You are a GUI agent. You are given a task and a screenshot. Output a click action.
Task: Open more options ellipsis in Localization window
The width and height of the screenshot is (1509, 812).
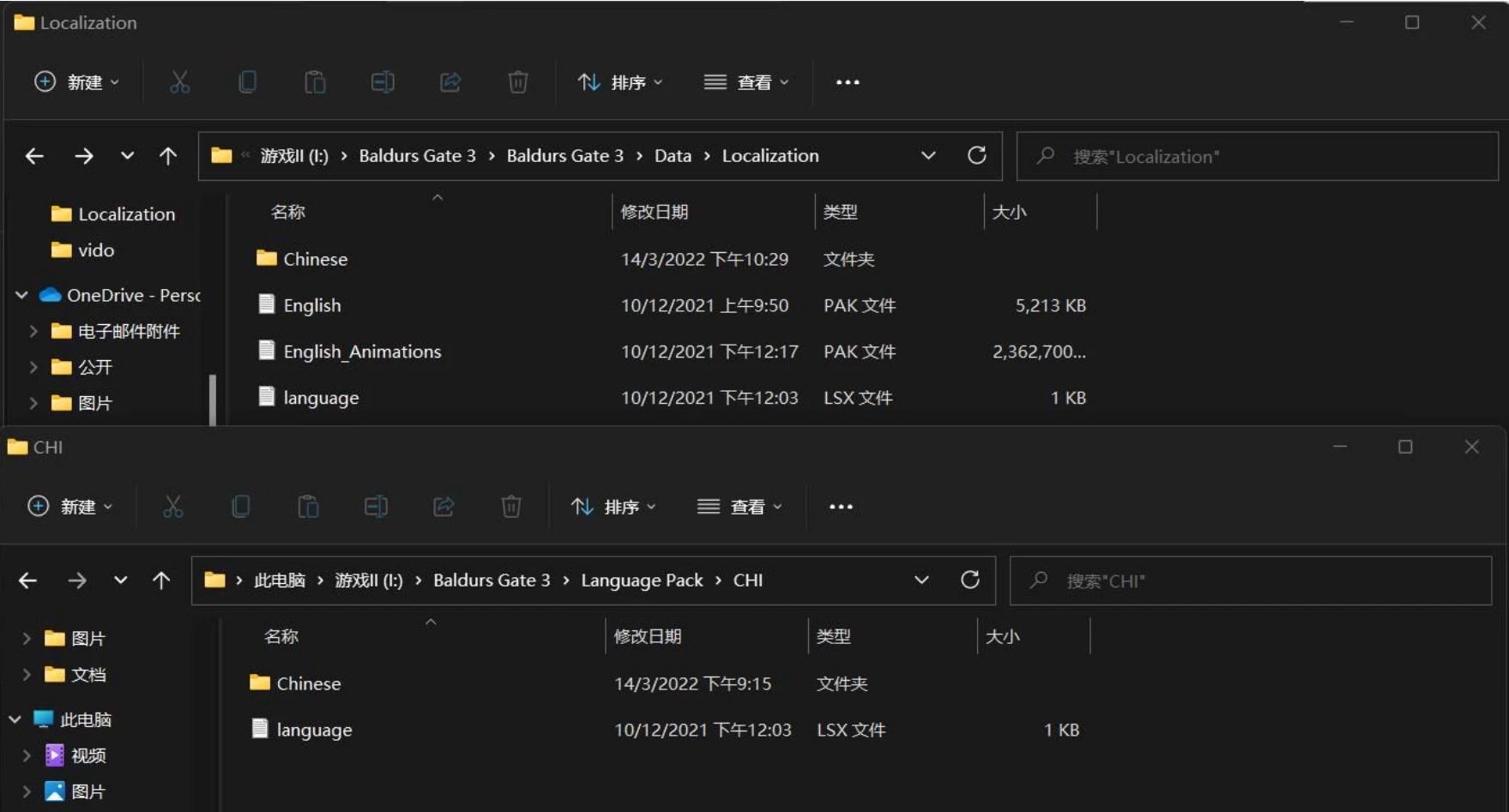pos(848,82)
